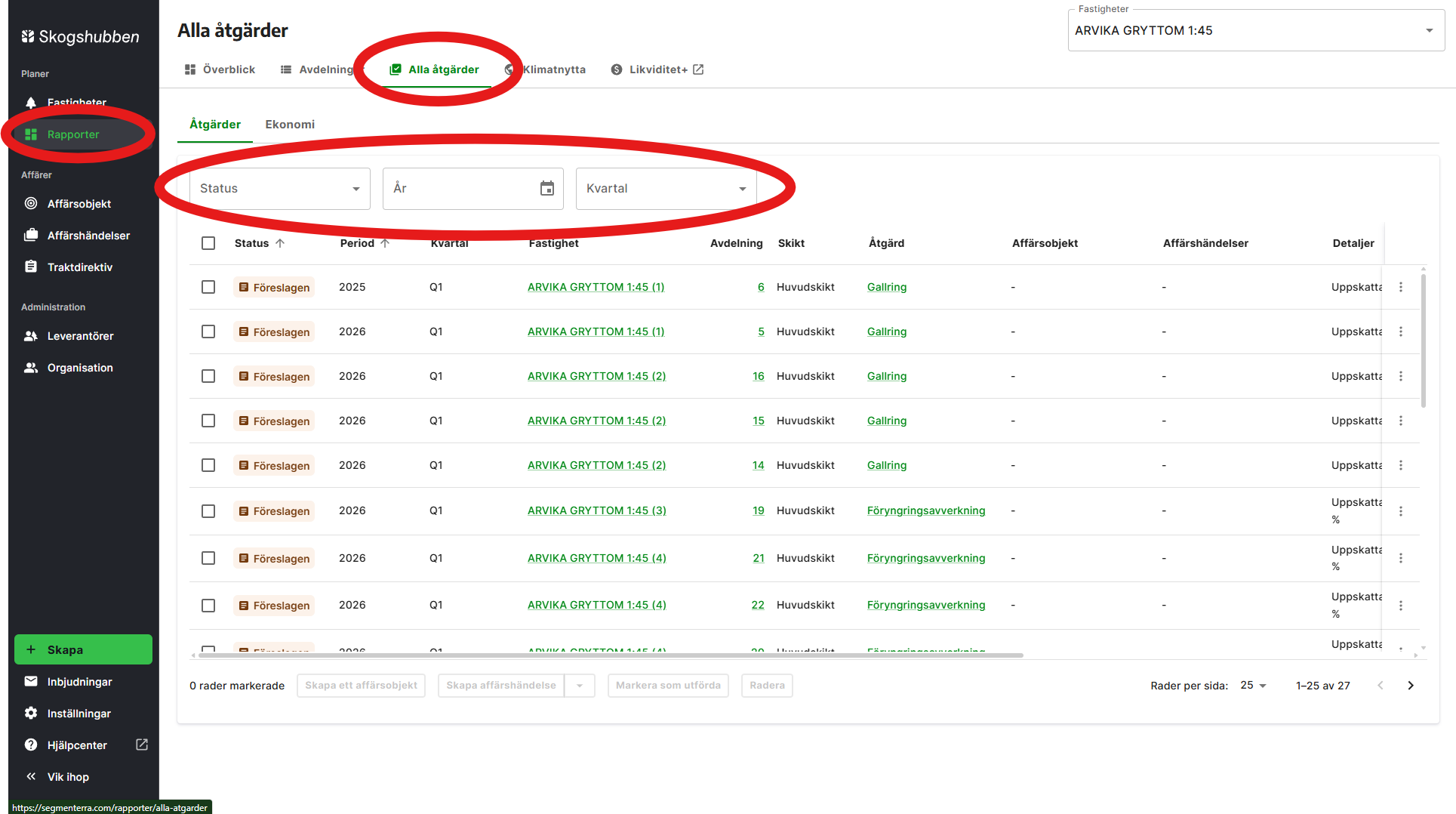The height and width of the screenshot is (814, 1456).
Task: Expand the Fastigheter property selector
Action: coord(1256,30)
